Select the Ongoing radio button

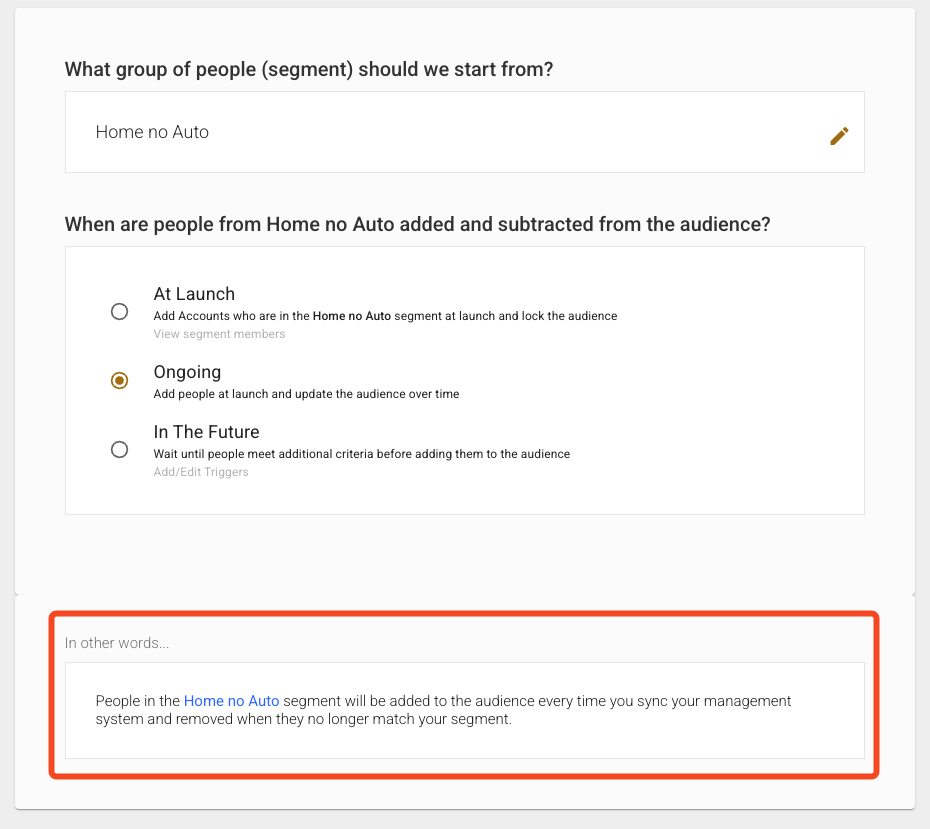[120, 380]
